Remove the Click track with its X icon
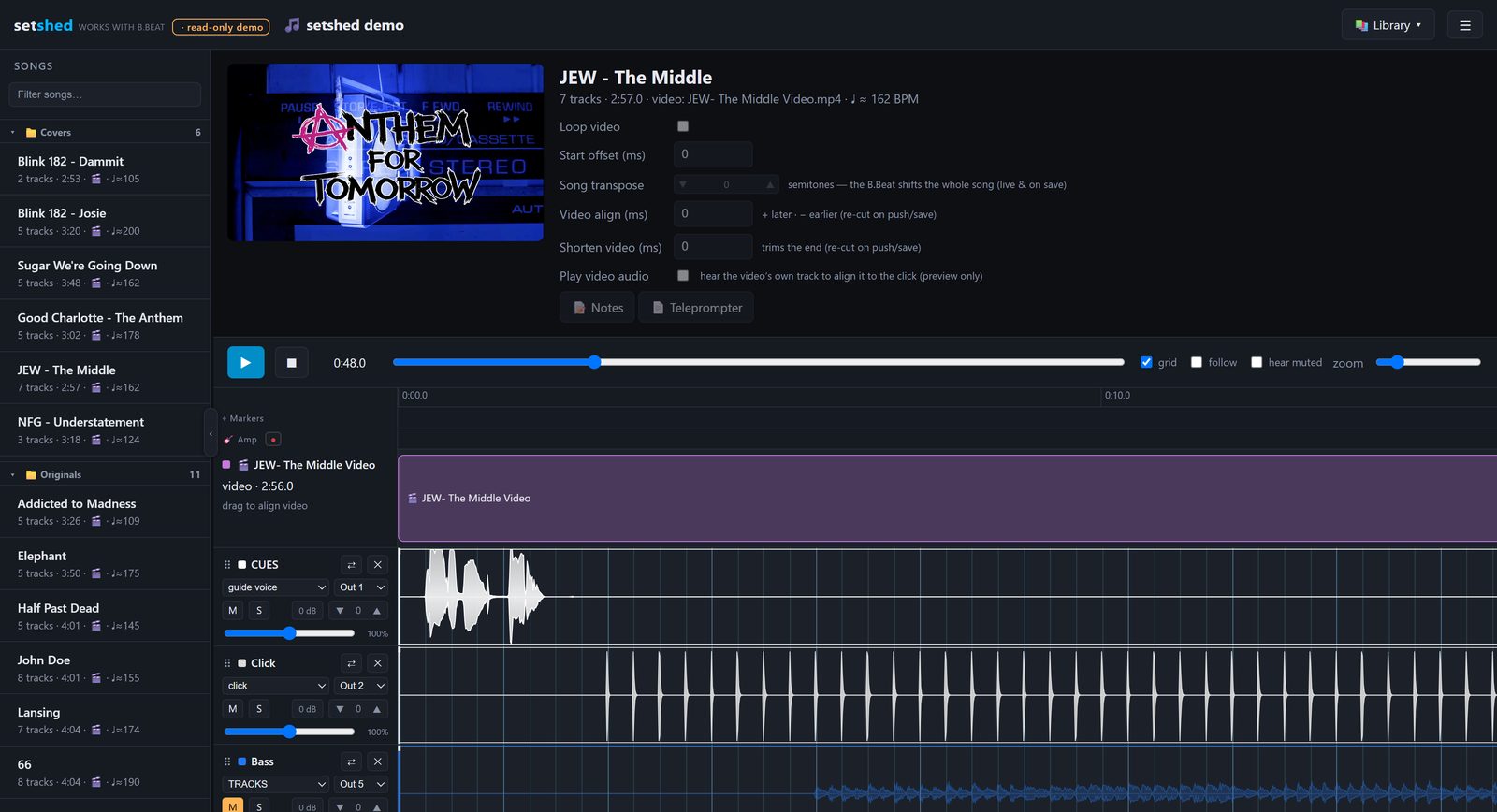Viewport: 1497px width, 812px height. pos(377,663)
